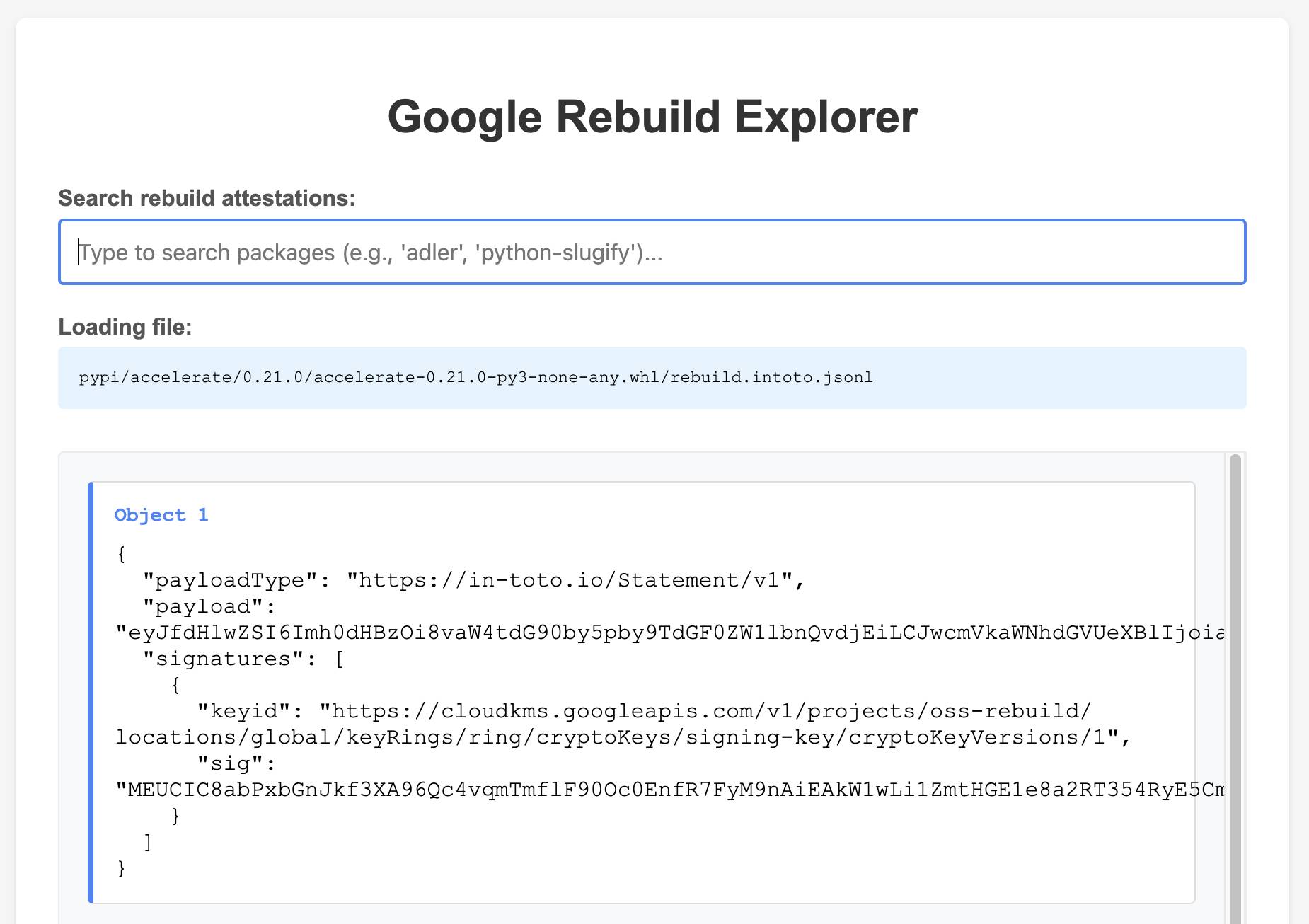Select the "Object 1" label
1309x924 pixels.
pyautogui.click(x=161, y=515)
